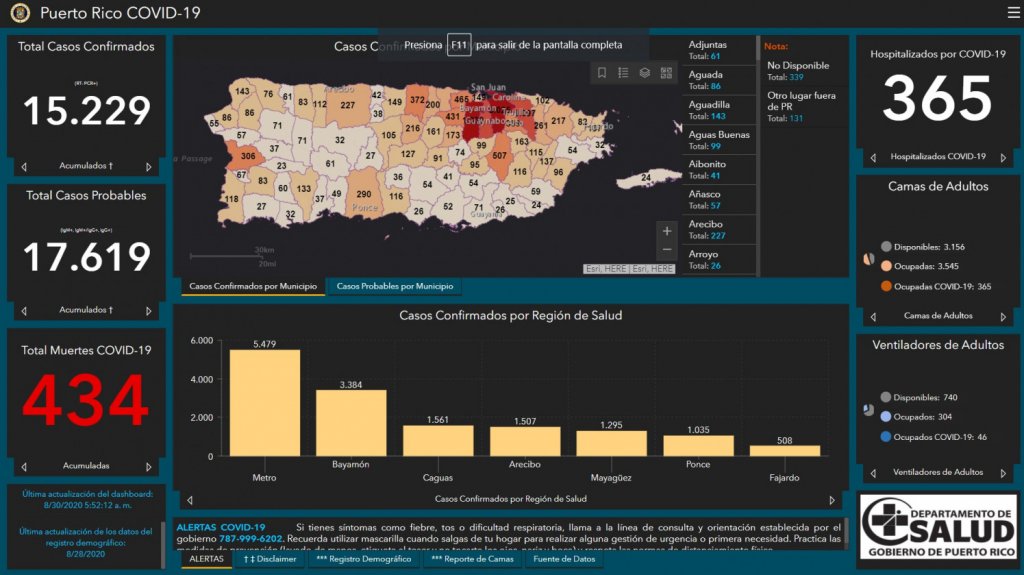
Task: Advance the Total Muertes Acumuladas panel
Action: click(x=149, y=467)
